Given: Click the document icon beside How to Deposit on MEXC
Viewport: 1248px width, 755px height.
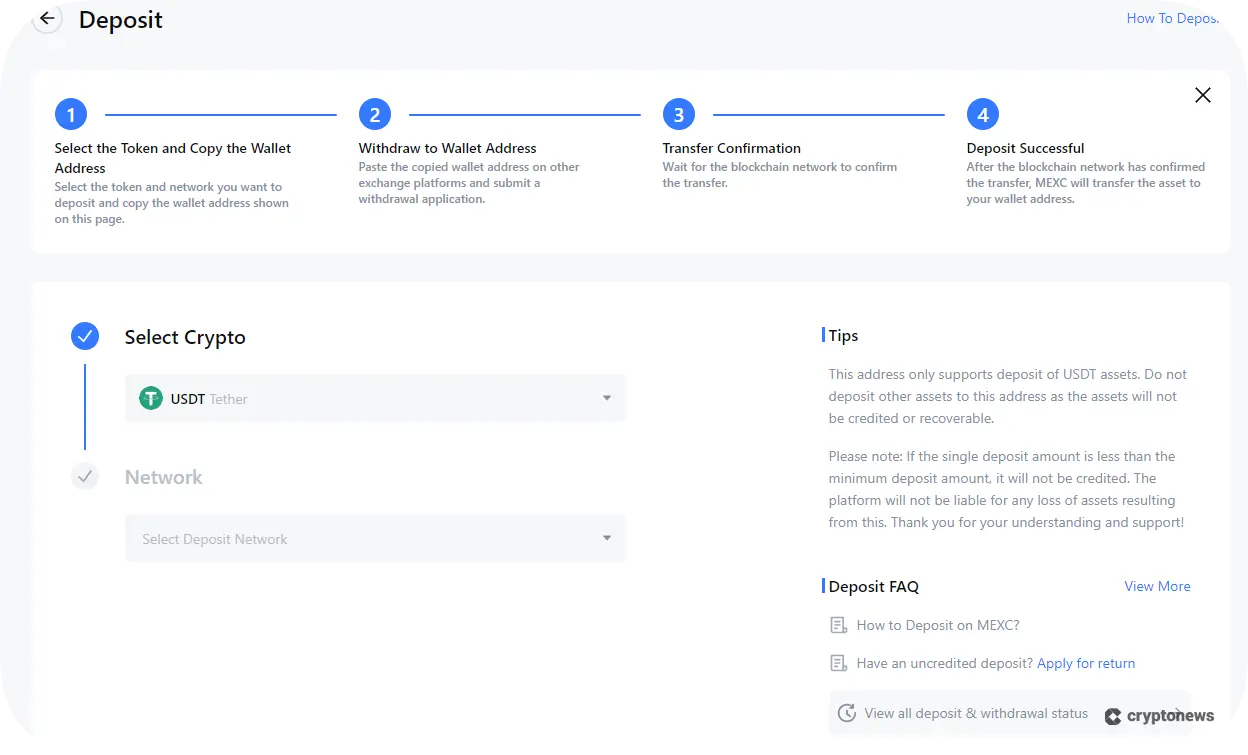Looking at the screenshot, I should coord(839,625).
